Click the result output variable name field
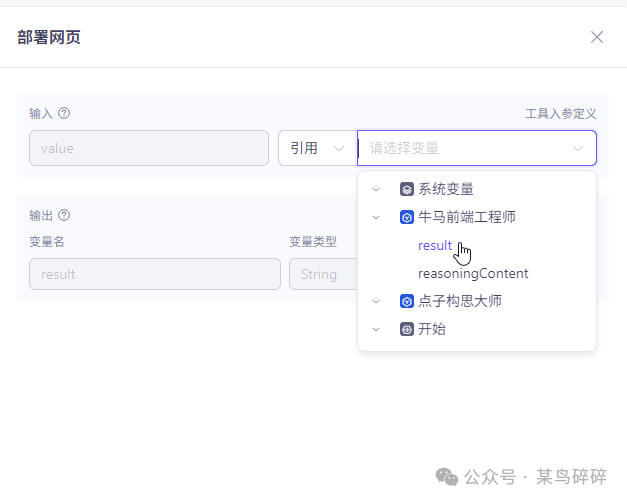Screen dimensions: 627x502 (x=155, y=274)
